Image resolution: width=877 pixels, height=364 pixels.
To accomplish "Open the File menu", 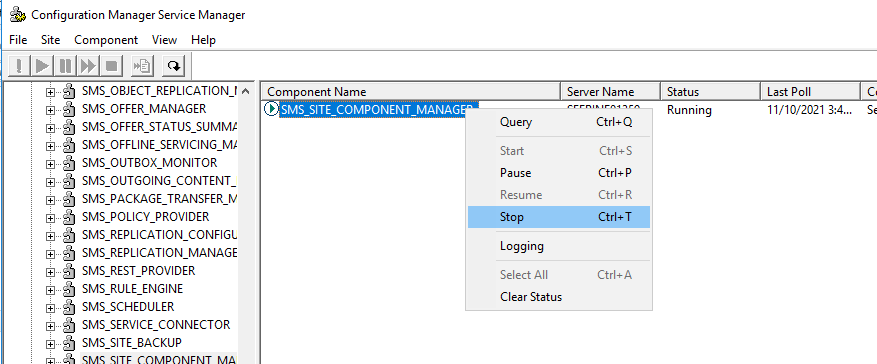I will click(x=18, y=40).
